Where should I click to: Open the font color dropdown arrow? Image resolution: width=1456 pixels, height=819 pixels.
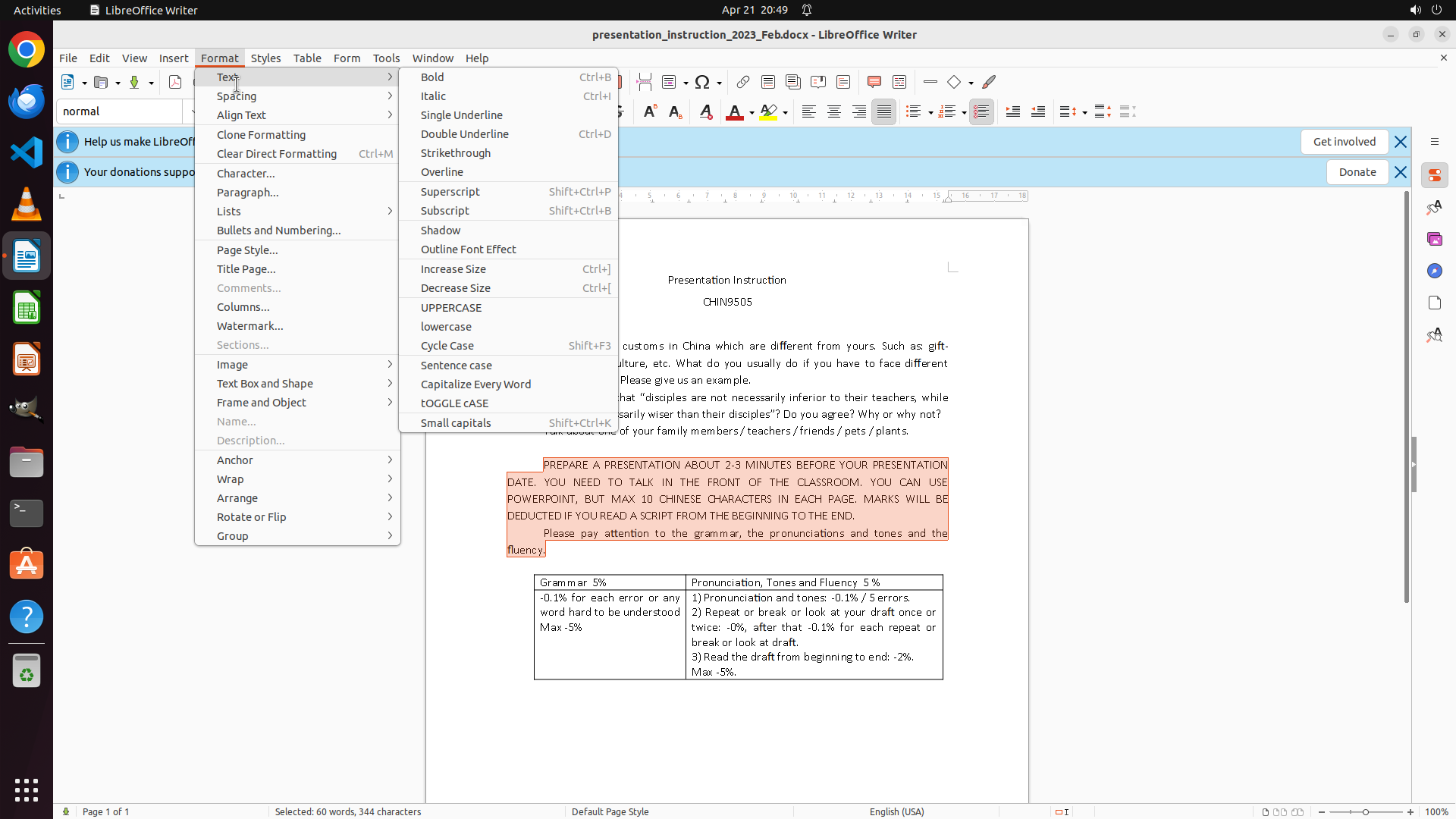(752, 113)
